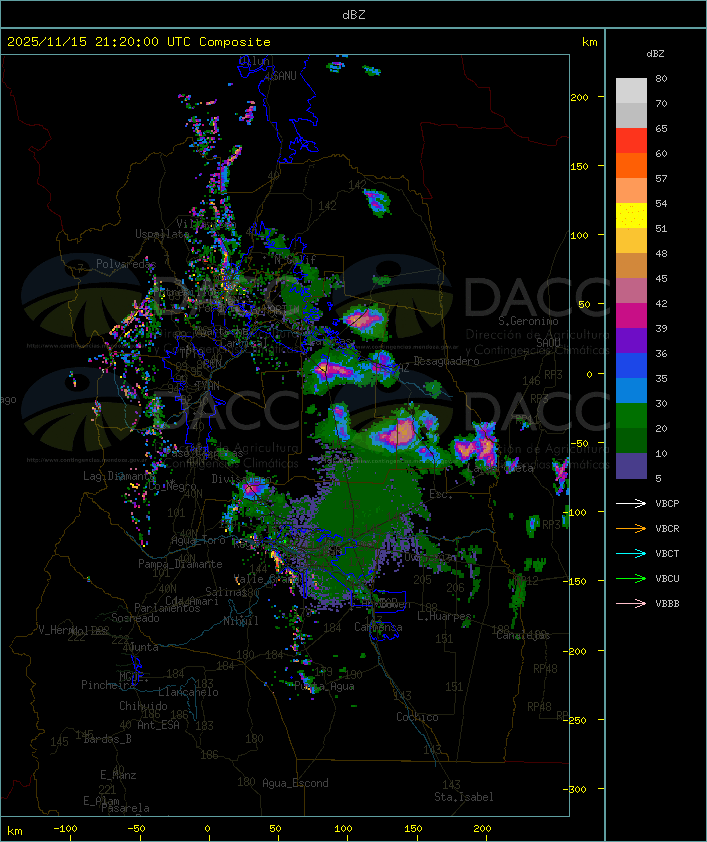Click the 5 value on the color scale
707x842 pixels.
[658, 478]
